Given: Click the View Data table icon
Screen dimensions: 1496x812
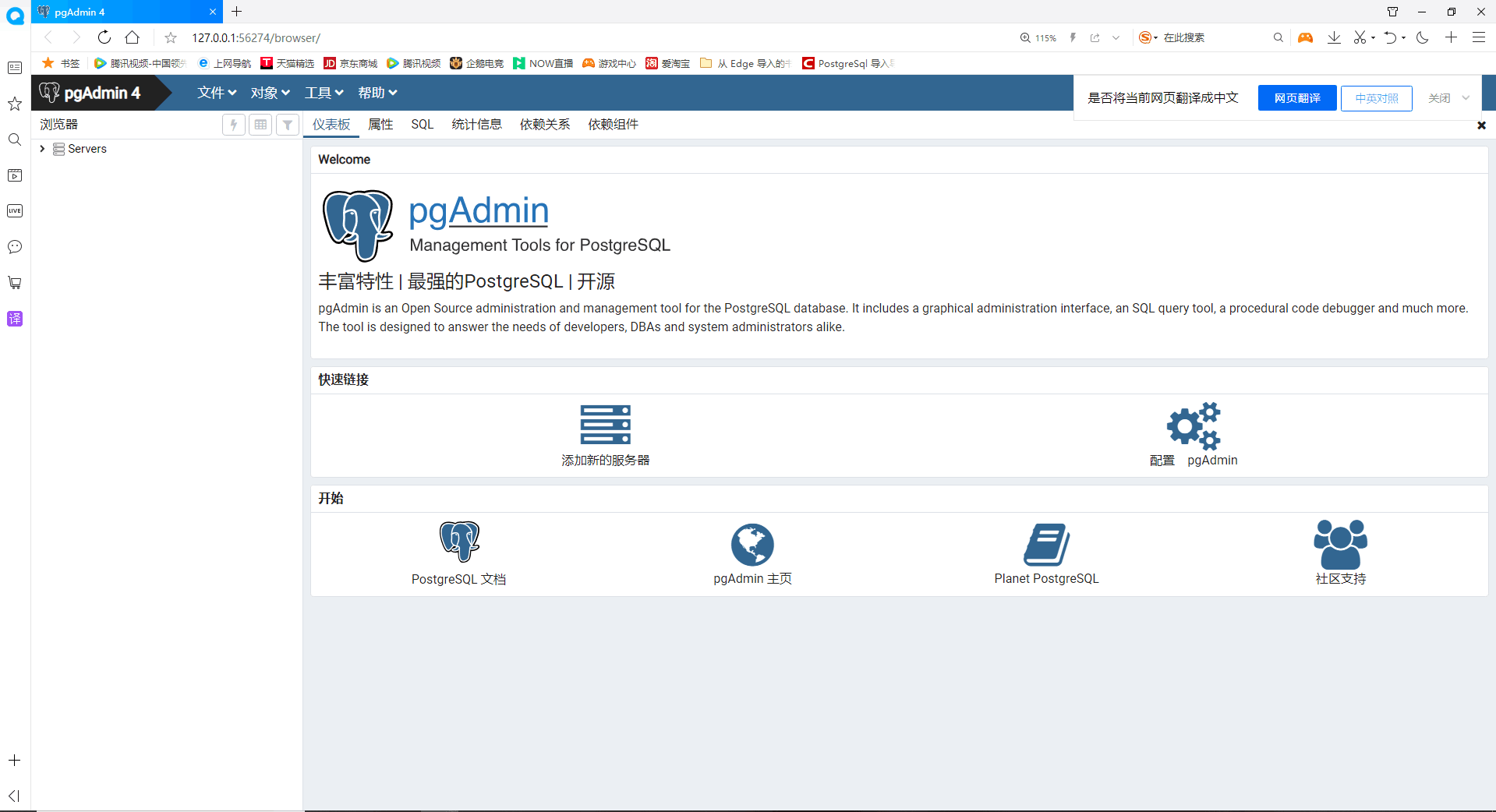Looking at the screenshot, I should pyautogui.click(x=260, y=125).
